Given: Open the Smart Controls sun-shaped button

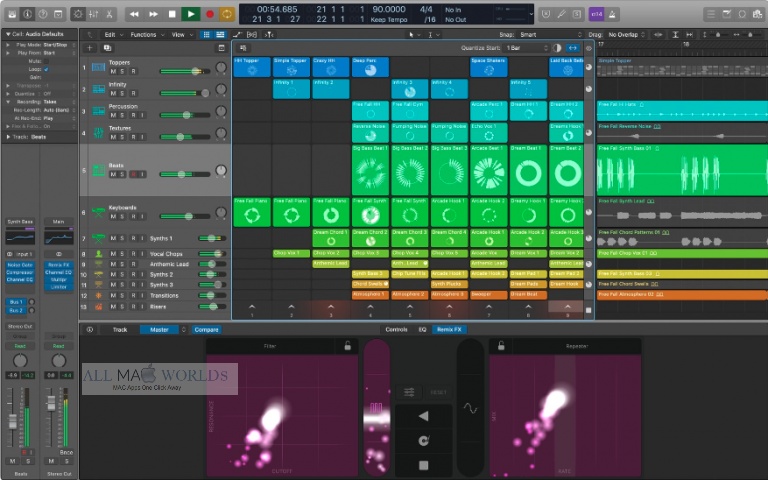Looking at the screenshot, I should (x=77, y=14).
